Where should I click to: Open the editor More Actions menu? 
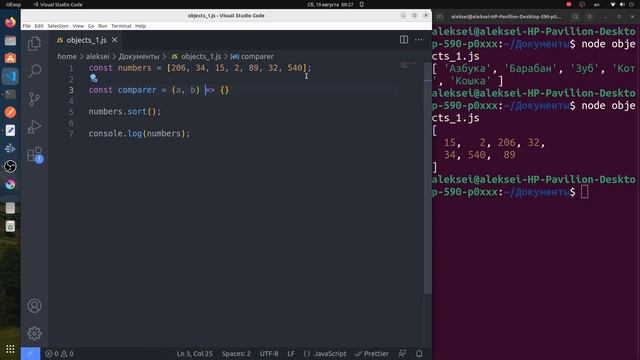(418, 40)
